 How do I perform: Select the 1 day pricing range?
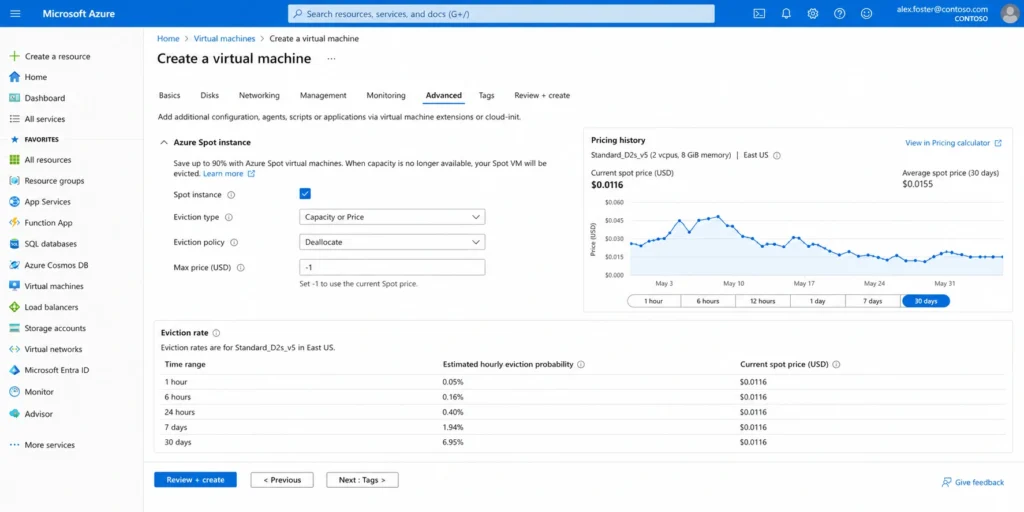click(818, 301)
